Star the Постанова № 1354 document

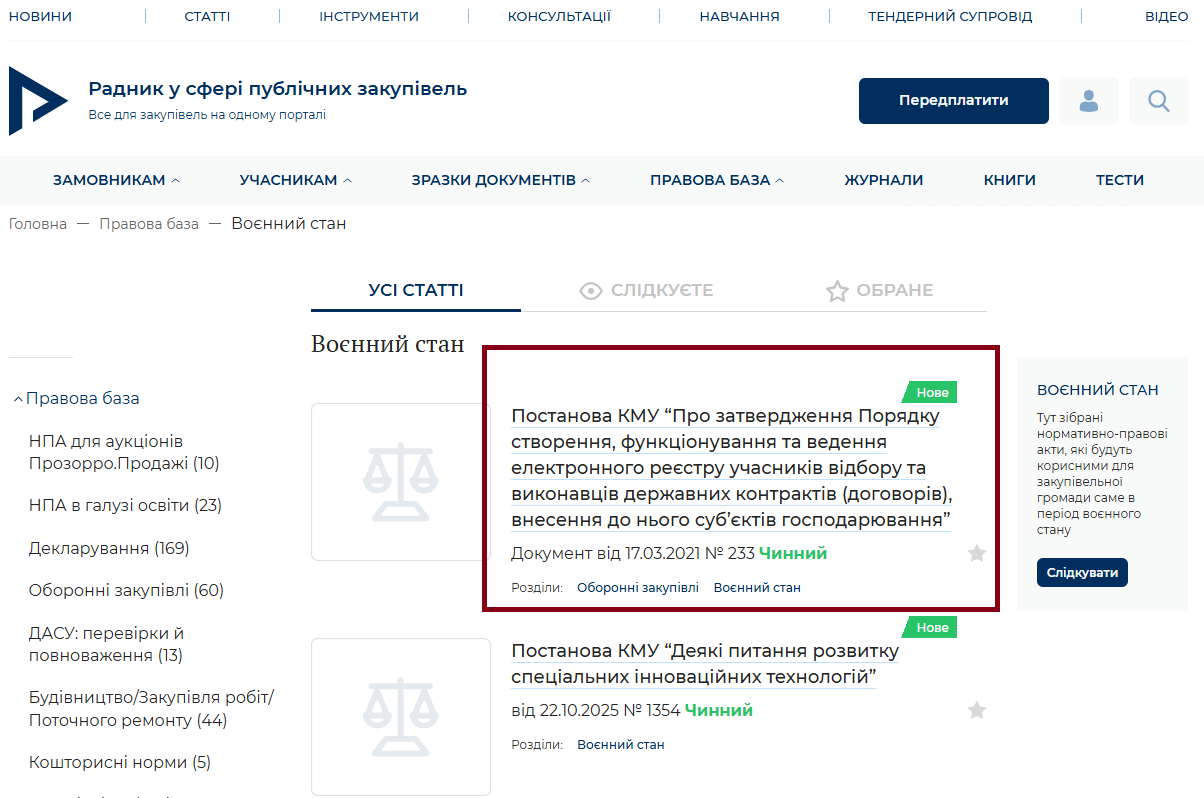click(977, 710)
